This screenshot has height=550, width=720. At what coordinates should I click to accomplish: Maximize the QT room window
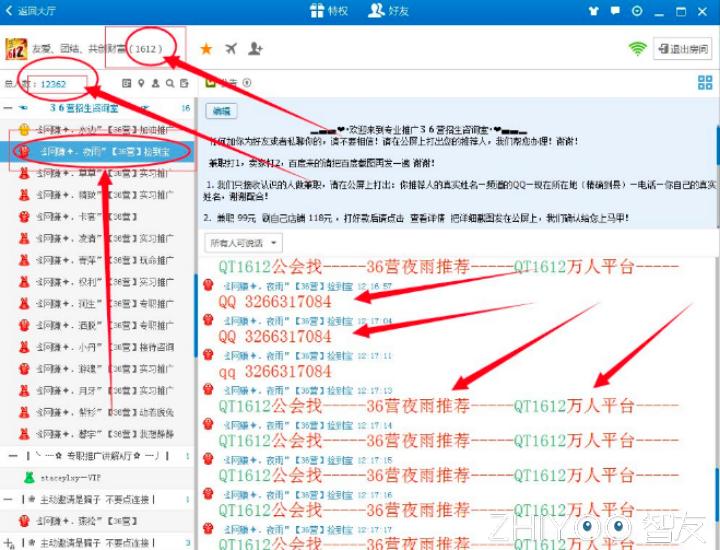(681, 11)
